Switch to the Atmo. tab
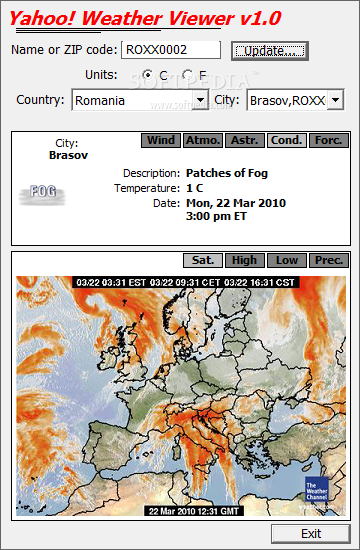Screen dimensions: 360x550 (x=203, y=140)
